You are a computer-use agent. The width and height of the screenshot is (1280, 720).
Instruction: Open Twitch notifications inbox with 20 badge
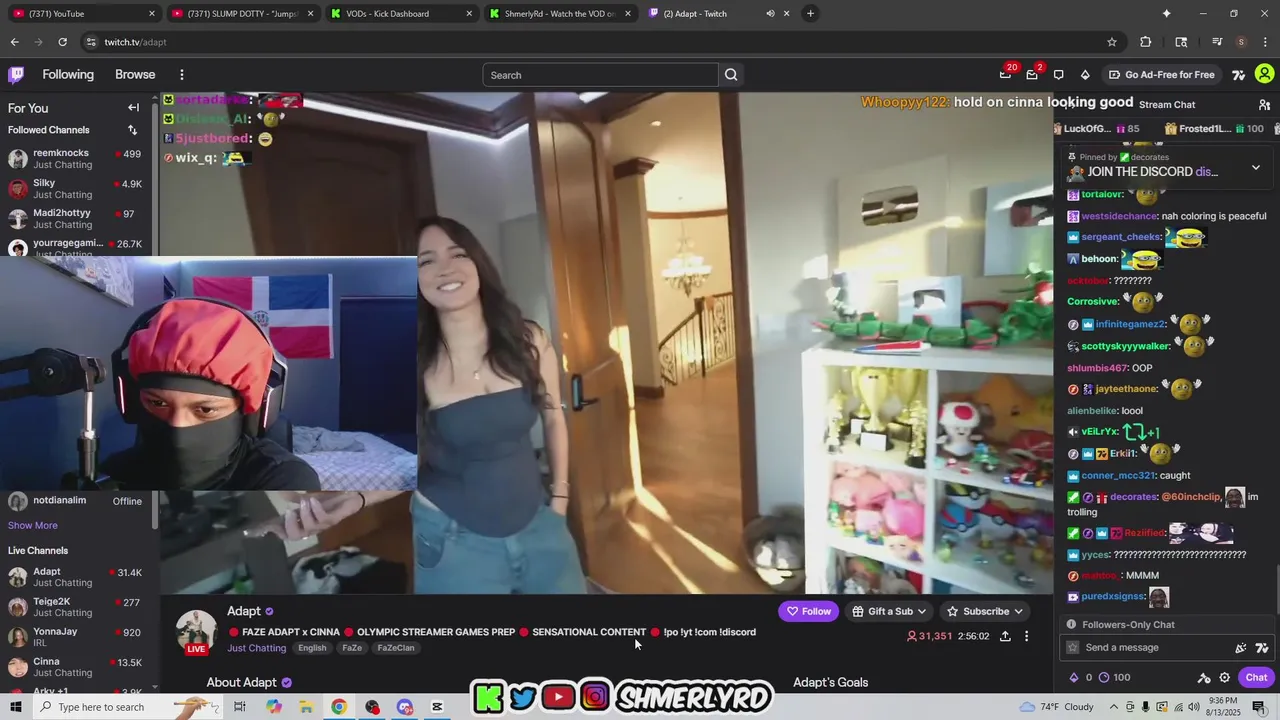(x=1005, y=75)
